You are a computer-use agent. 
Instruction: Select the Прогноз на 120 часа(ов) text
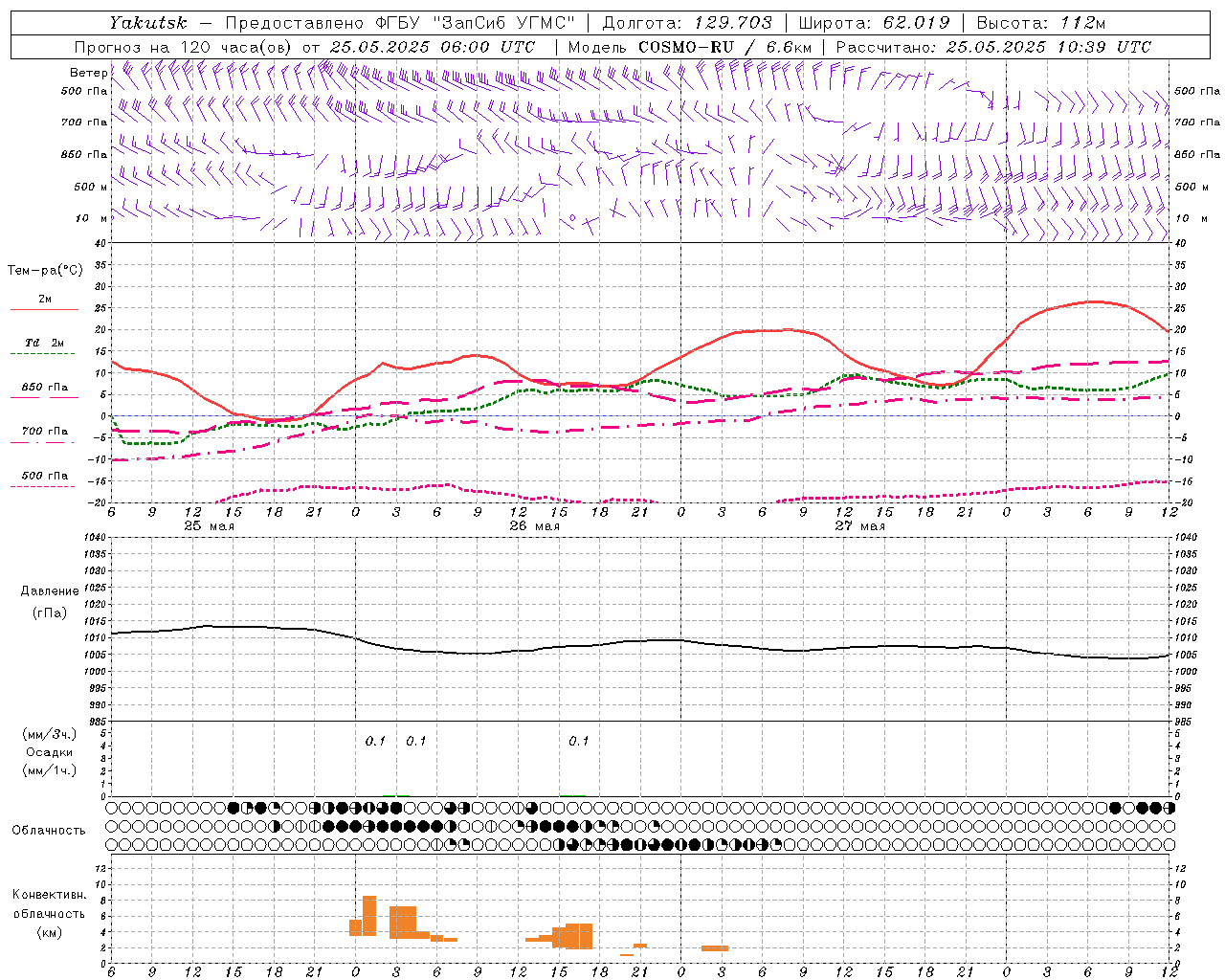tap(184, 47)
